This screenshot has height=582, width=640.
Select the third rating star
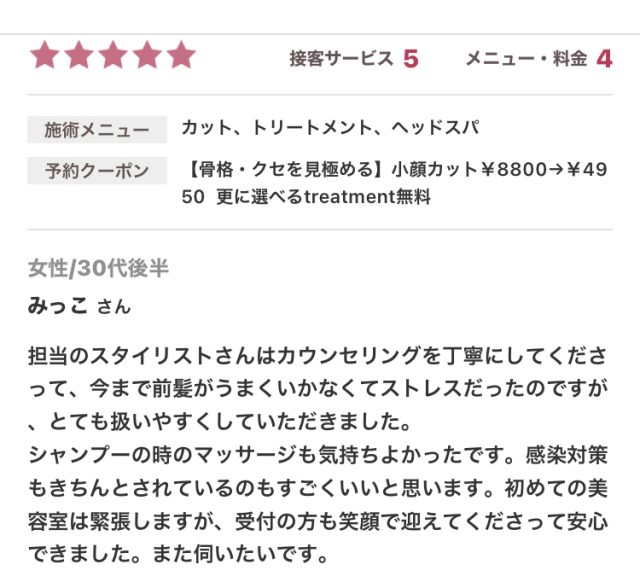pos(113,56)
